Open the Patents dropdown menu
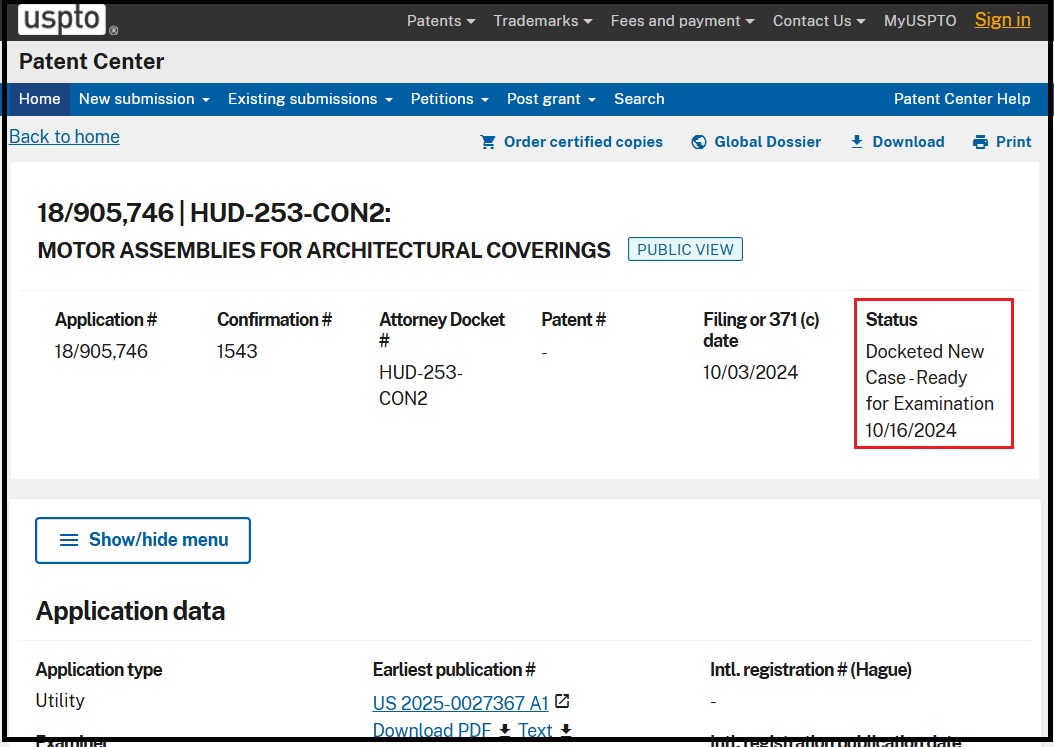 (441, 21)
